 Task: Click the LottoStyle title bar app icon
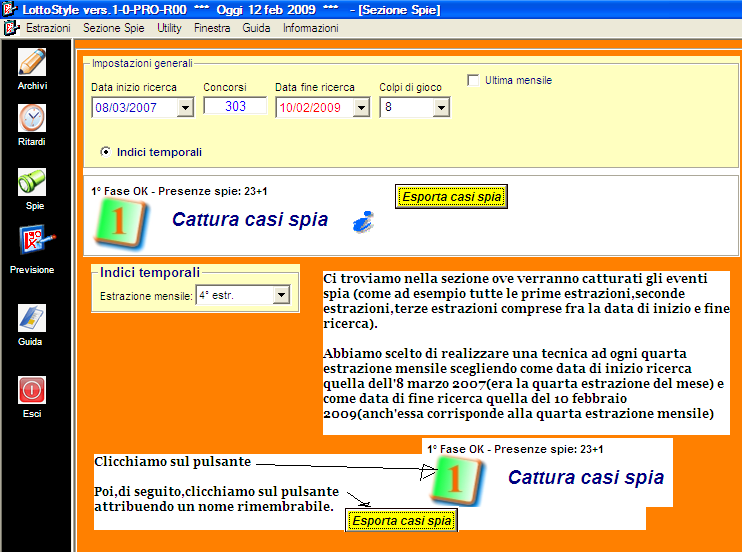(9, 9)
